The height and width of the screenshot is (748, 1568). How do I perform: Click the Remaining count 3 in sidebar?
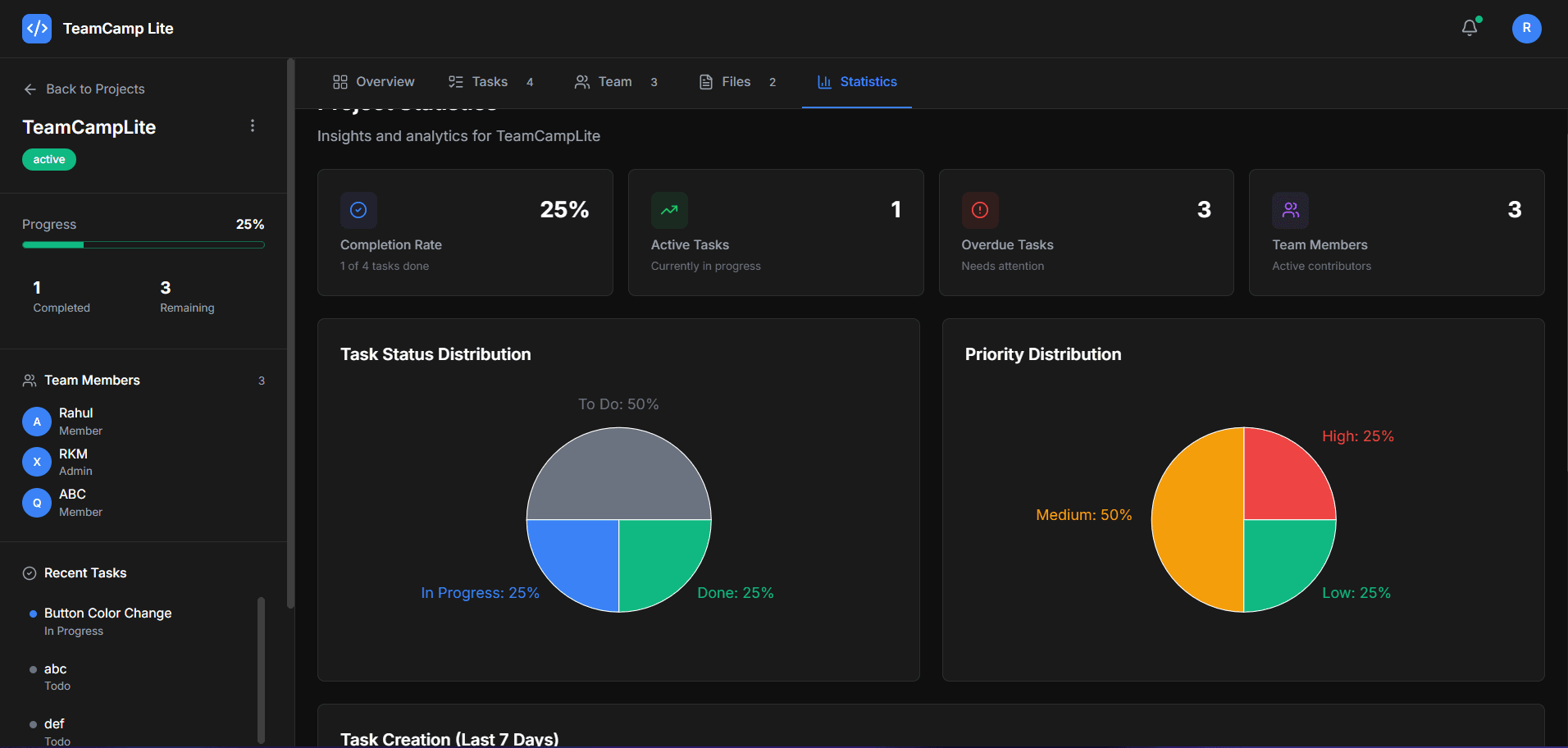tap(166, 288)
